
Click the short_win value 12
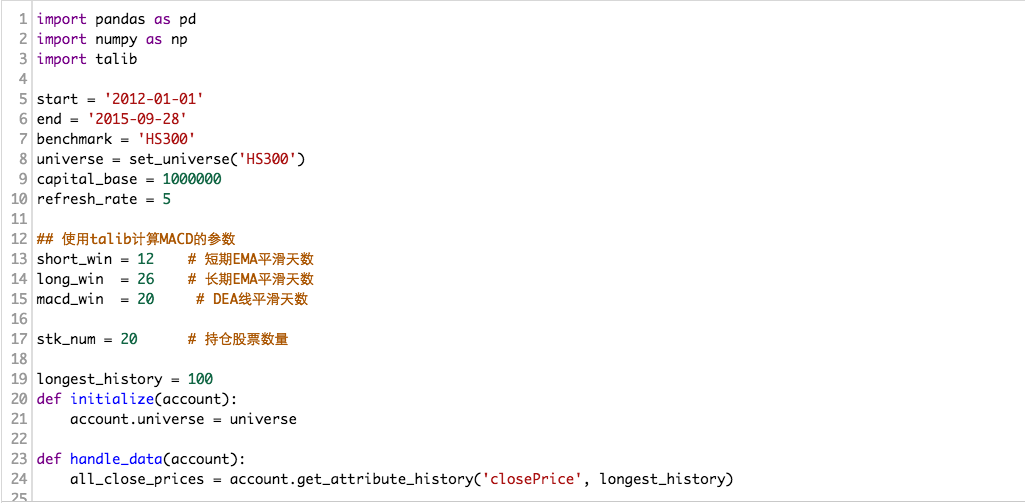[x=146, y=259]
